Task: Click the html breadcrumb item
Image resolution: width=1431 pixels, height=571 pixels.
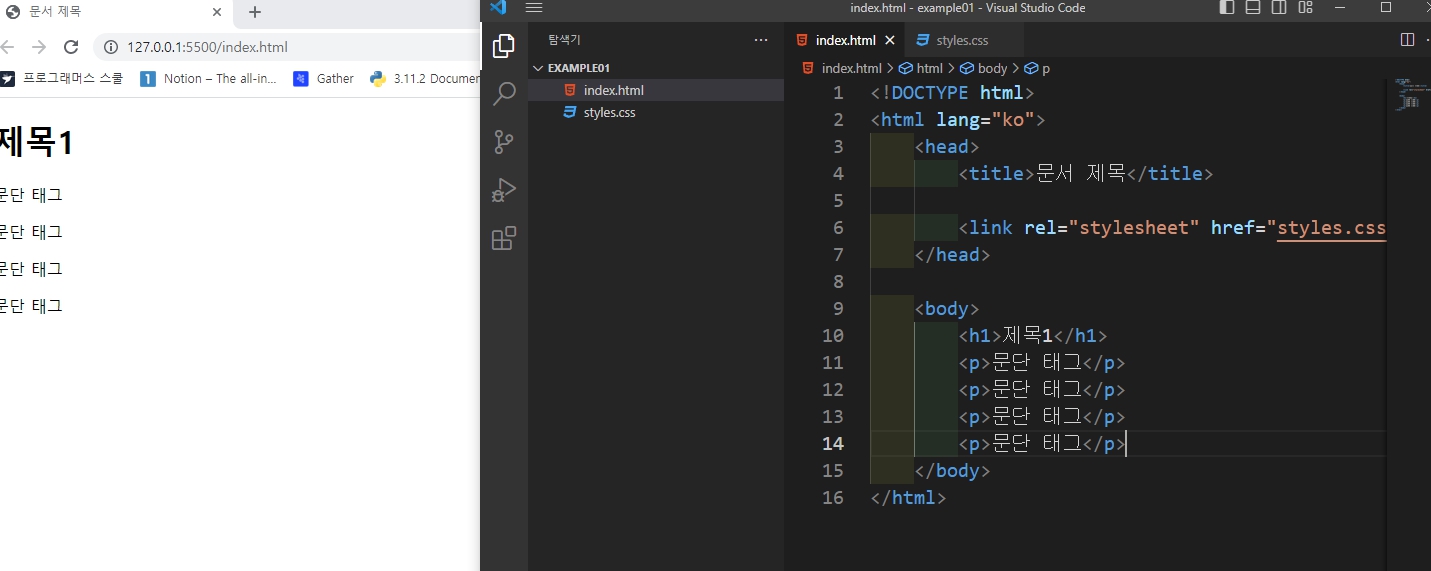Action: (x=921, y=68)
